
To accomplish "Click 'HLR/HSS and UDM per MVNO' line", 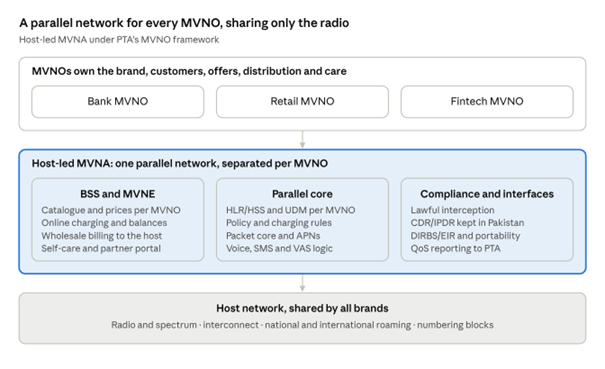I will 291,210.
